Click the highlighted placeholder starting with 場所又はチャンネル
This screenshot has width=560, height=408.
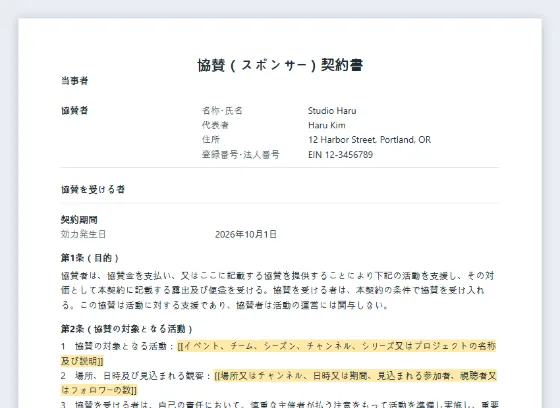(279, 383)
